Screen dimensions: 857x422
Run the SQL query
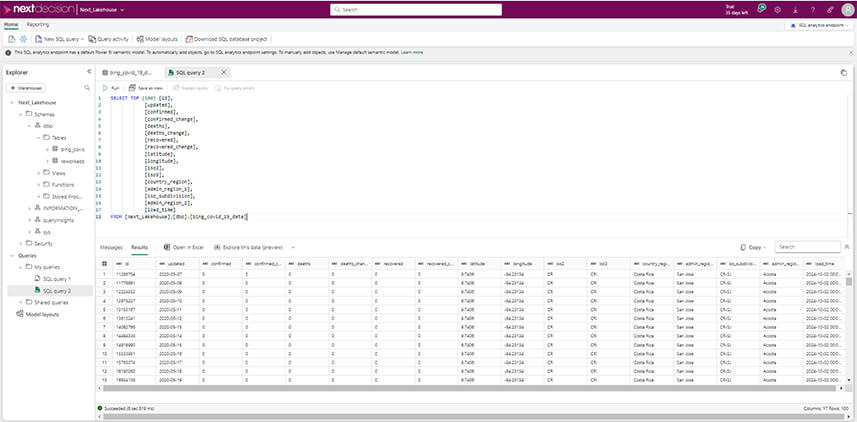coord(111,87)
